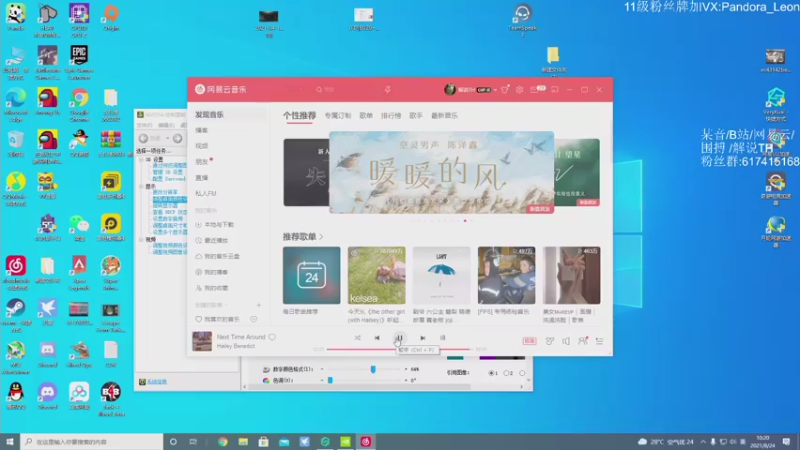The height and width of the screenshot is (450, 800).
Task: Toggle shuffle play mode icon
Action: pyautogui.click(x=357, y=338)
